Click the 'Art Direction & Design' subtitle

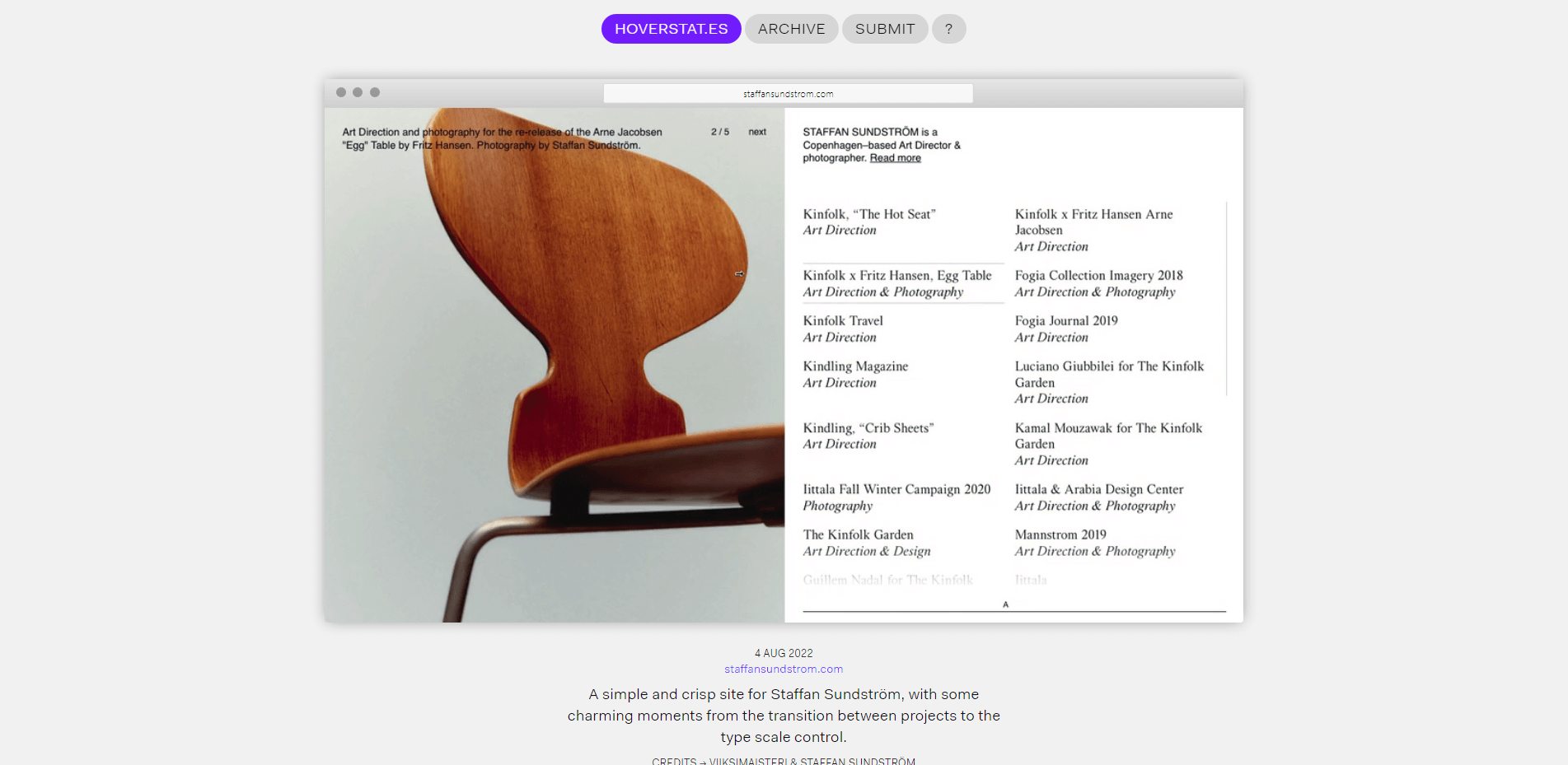pos(867,551)
